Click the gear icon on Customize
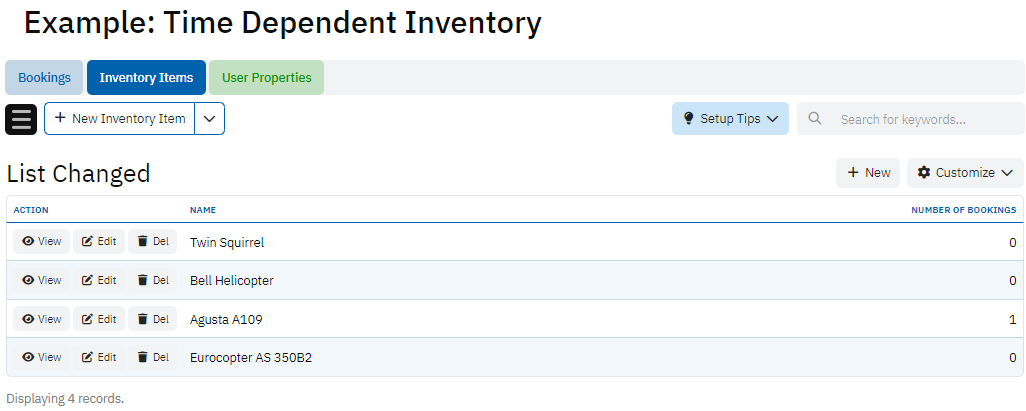The height and width of the screenshot is (411, 1026). click(924, 173)
